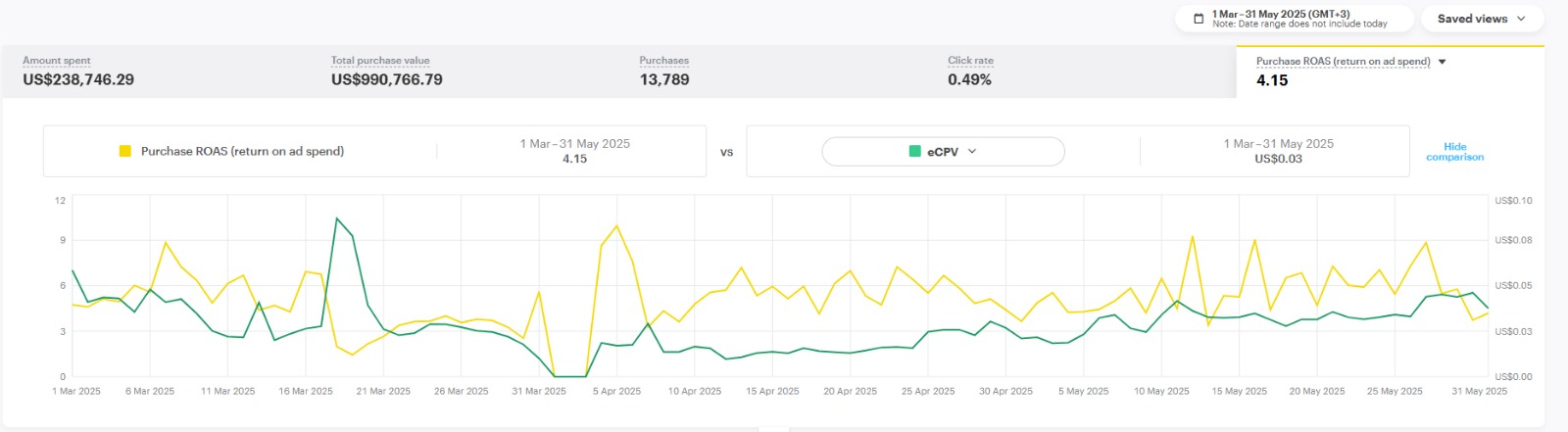Open the 1 Mar–31 May 2025 date range picker
This screenshot has height=432, width=1568.
(x=1294, y=19)
